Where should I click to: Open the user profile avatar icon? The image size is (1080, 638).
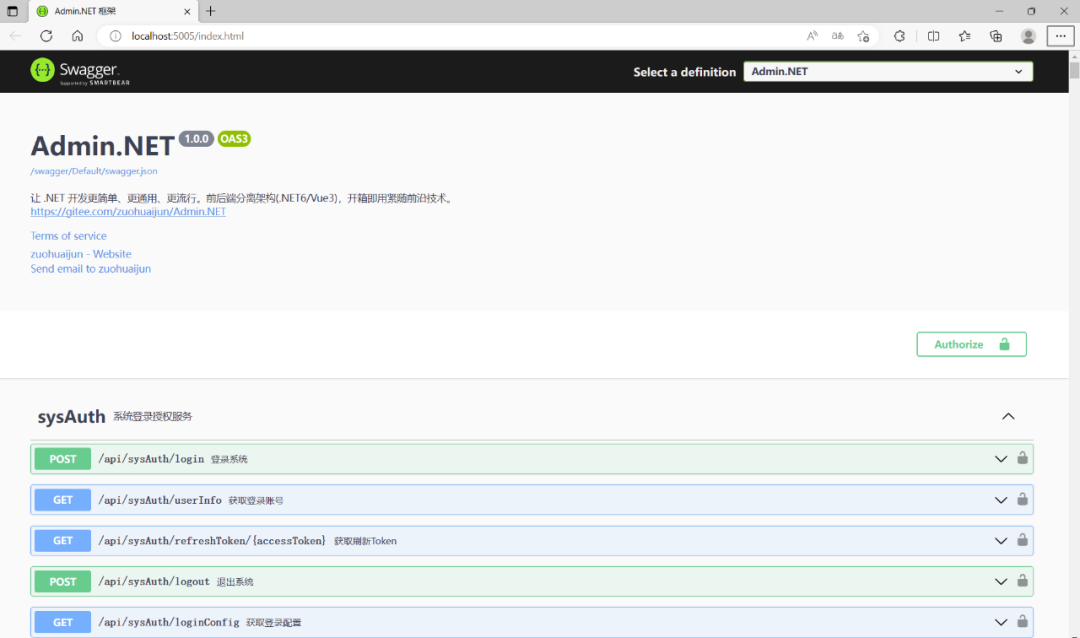point(1028,36)
